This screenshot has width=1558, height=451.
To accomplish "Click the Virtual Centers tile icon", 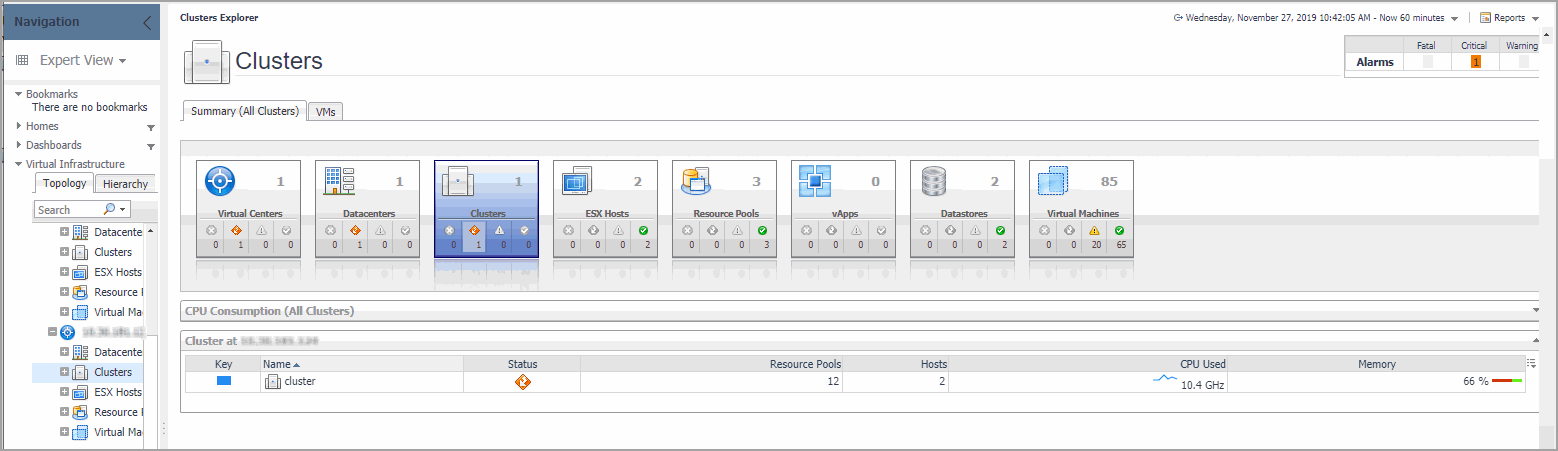I will point(220,181).
